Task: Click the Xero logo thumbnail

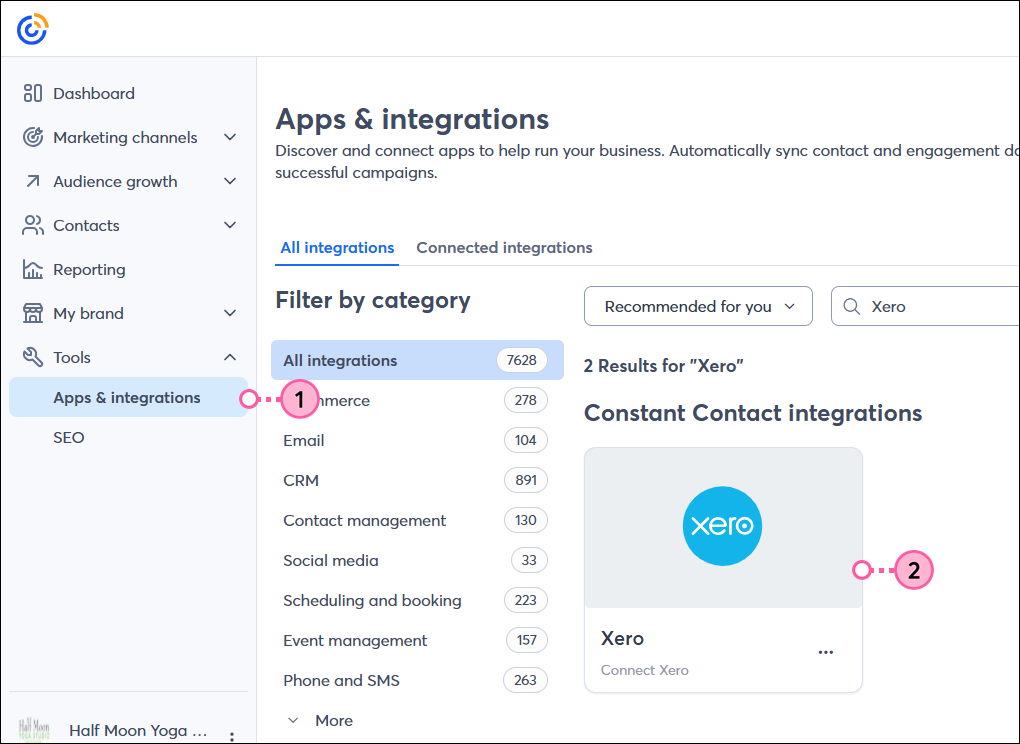Action: (x=722, y=525)
